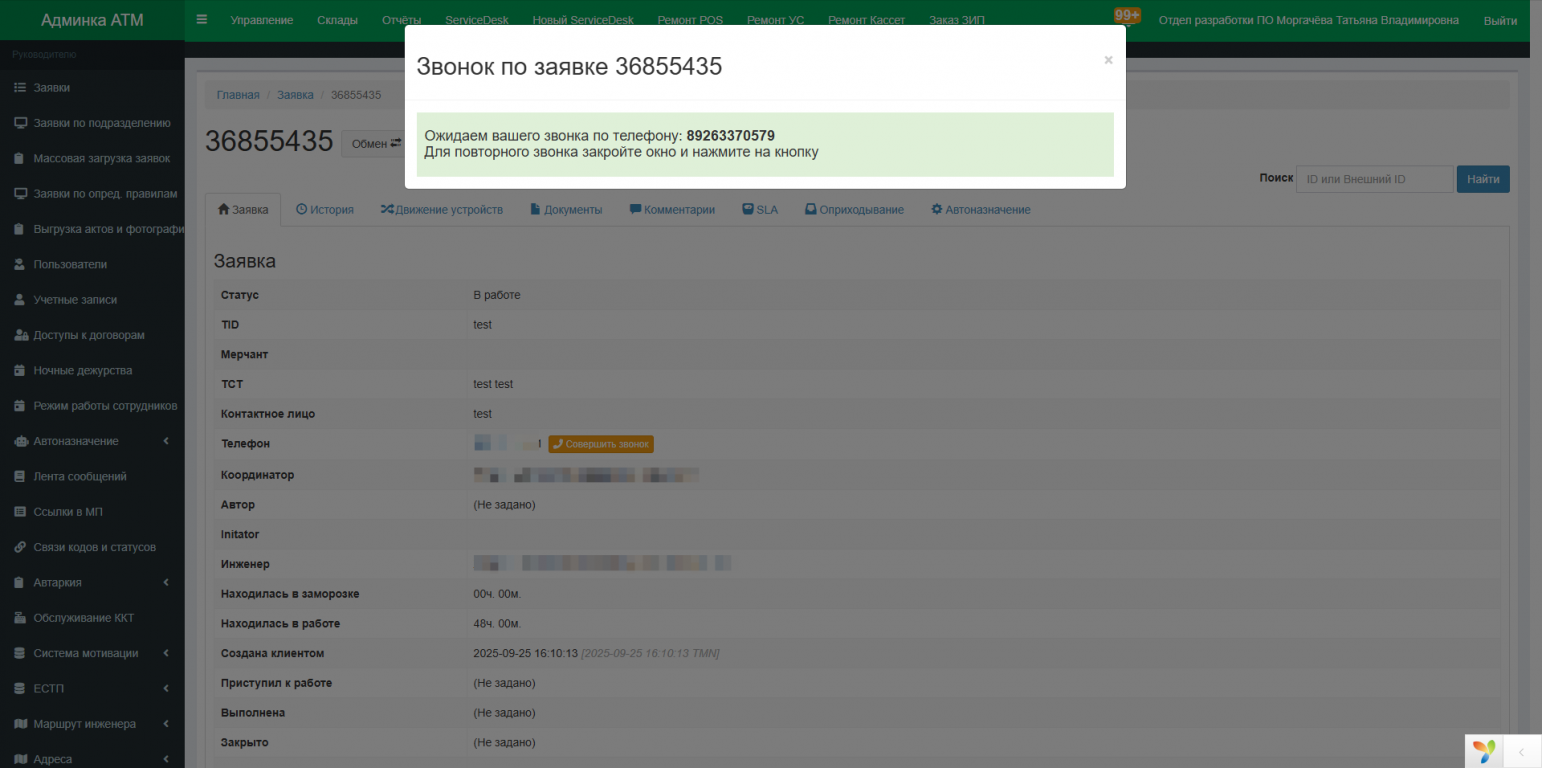Open the Склады top menu
The width and height of the screenshot is (1542, 768).
pos(337,20)
